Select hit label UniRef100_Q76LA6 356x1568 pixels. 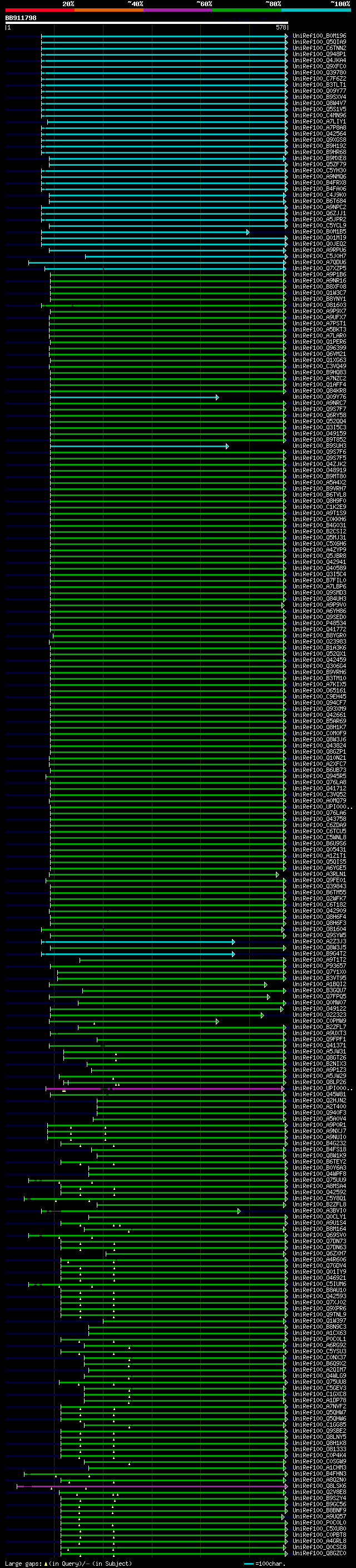coord(319,813)
